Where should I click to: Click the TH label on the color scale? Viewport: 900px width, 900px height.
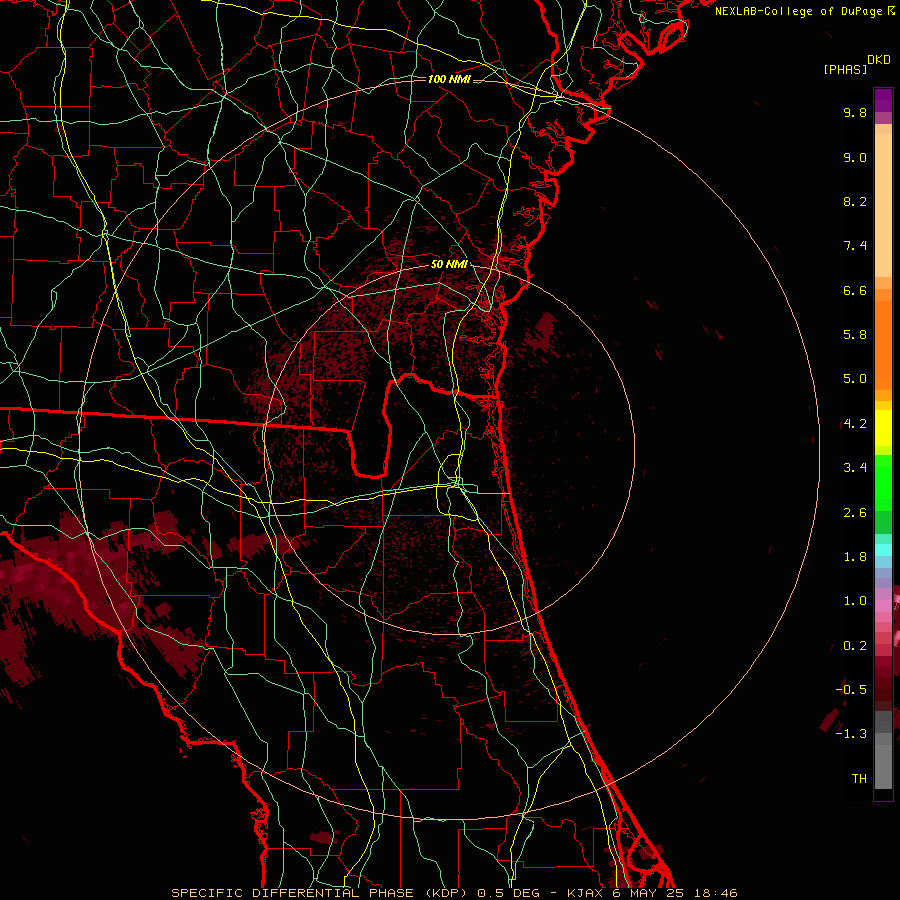(x=859, y=779)
